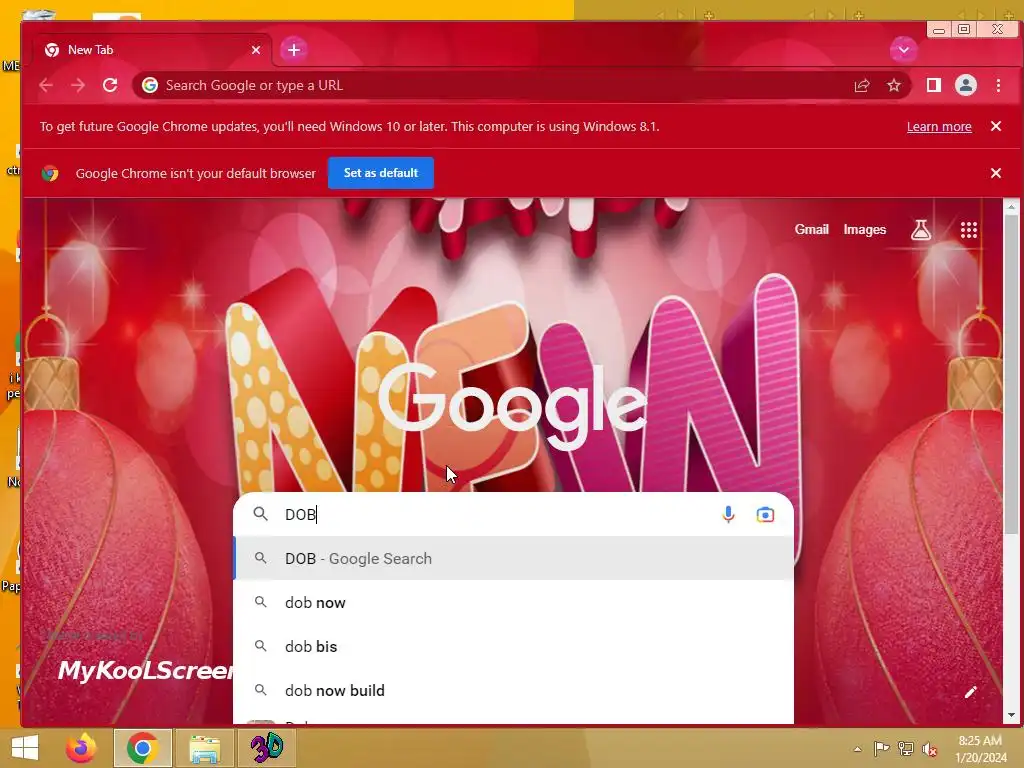
Task: Close the New Tab tab
Action: click(x=256, y=50)
